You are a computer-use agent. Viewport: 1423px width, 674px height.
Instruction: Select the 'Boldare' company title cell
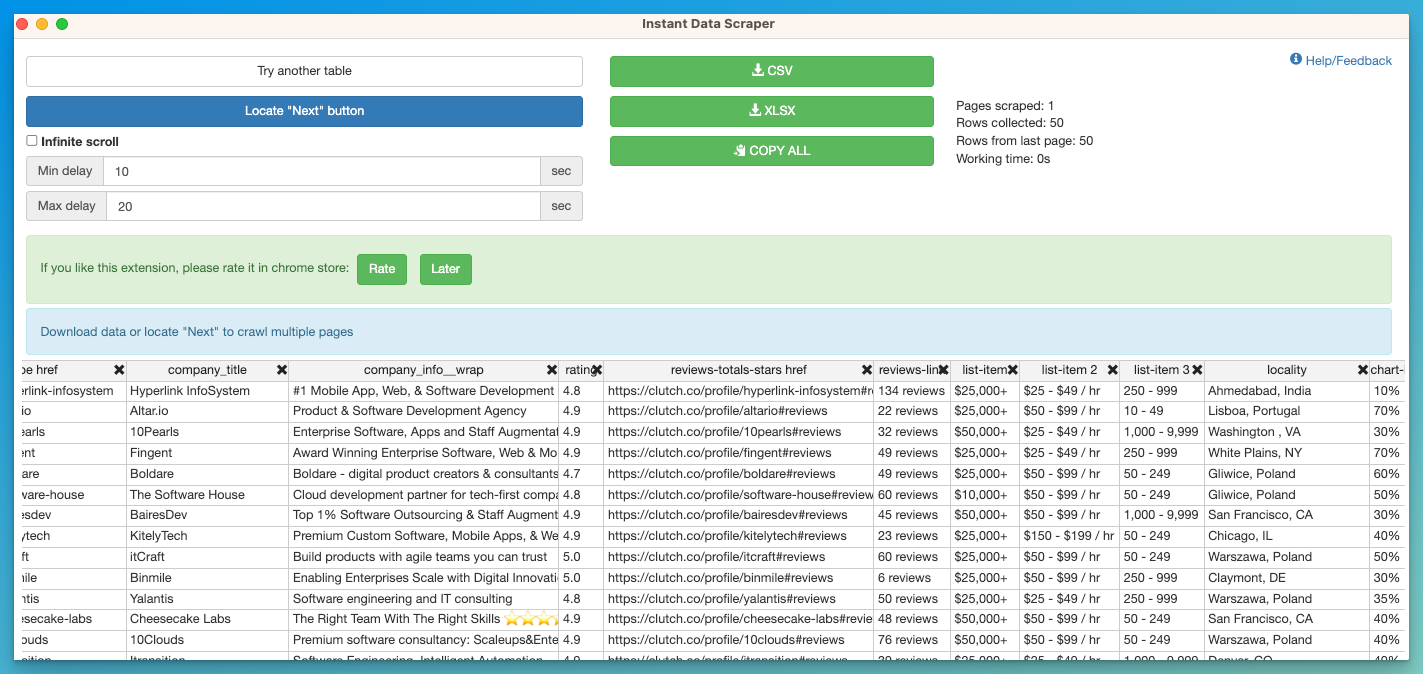coord(207,474)
